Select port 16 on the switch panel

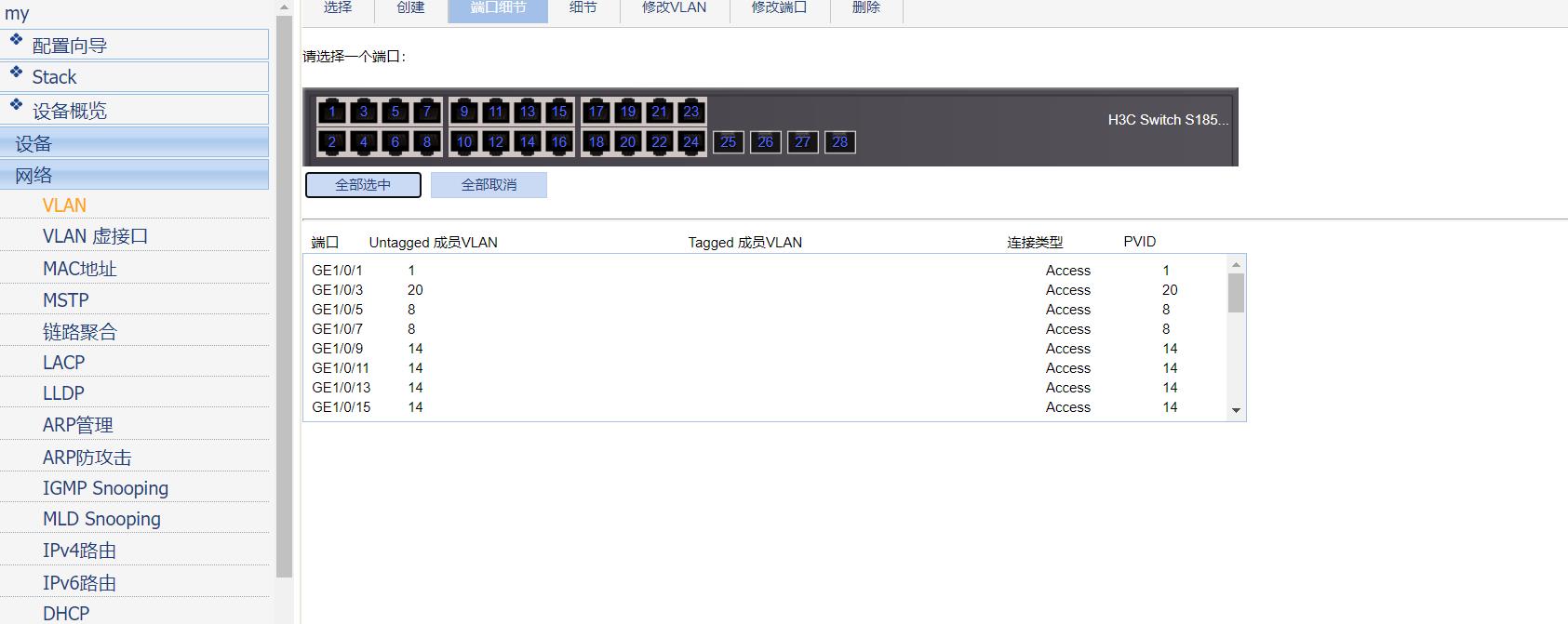[559, 142]
